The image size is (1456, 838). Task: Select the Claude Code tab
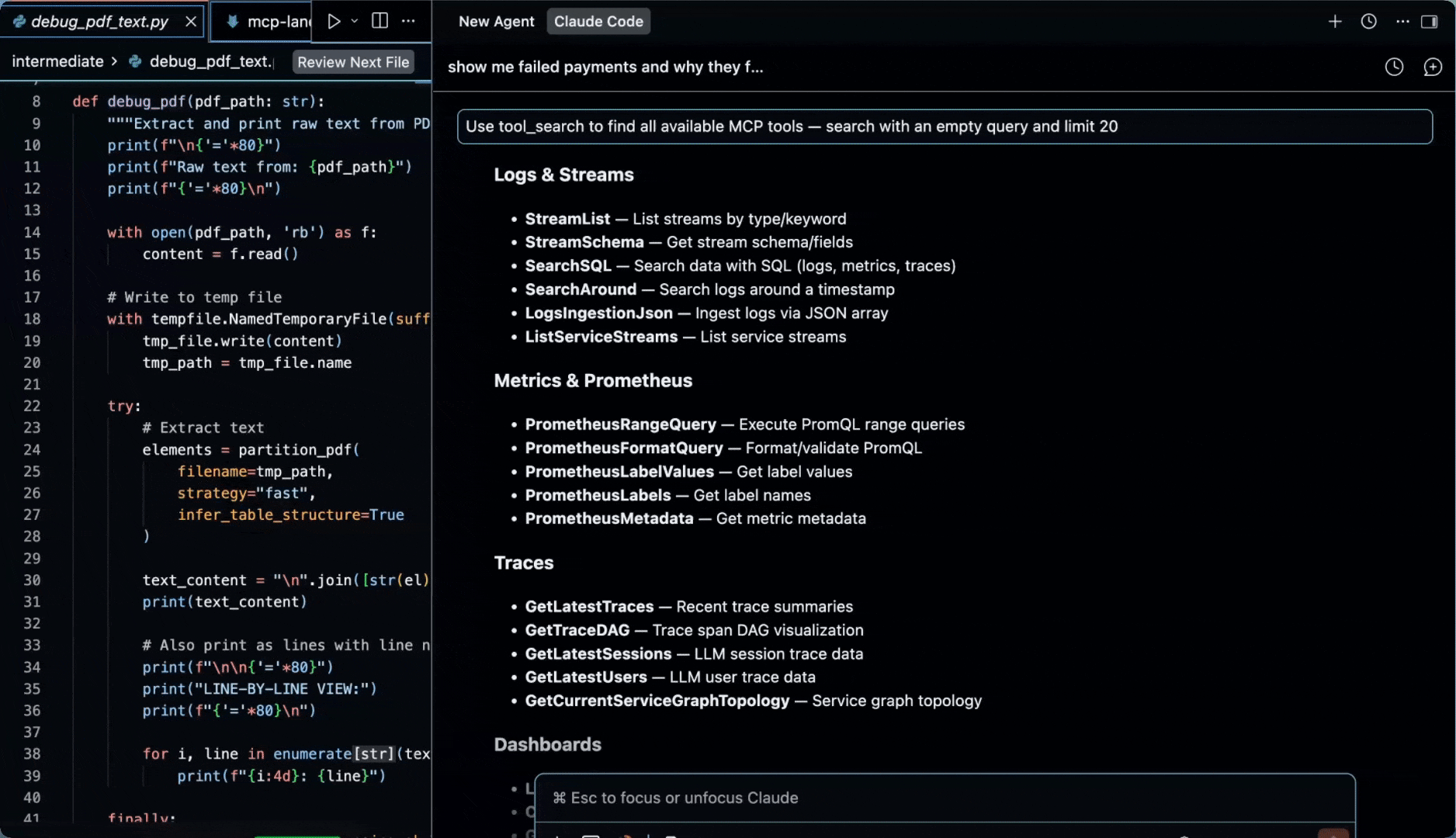598,22
